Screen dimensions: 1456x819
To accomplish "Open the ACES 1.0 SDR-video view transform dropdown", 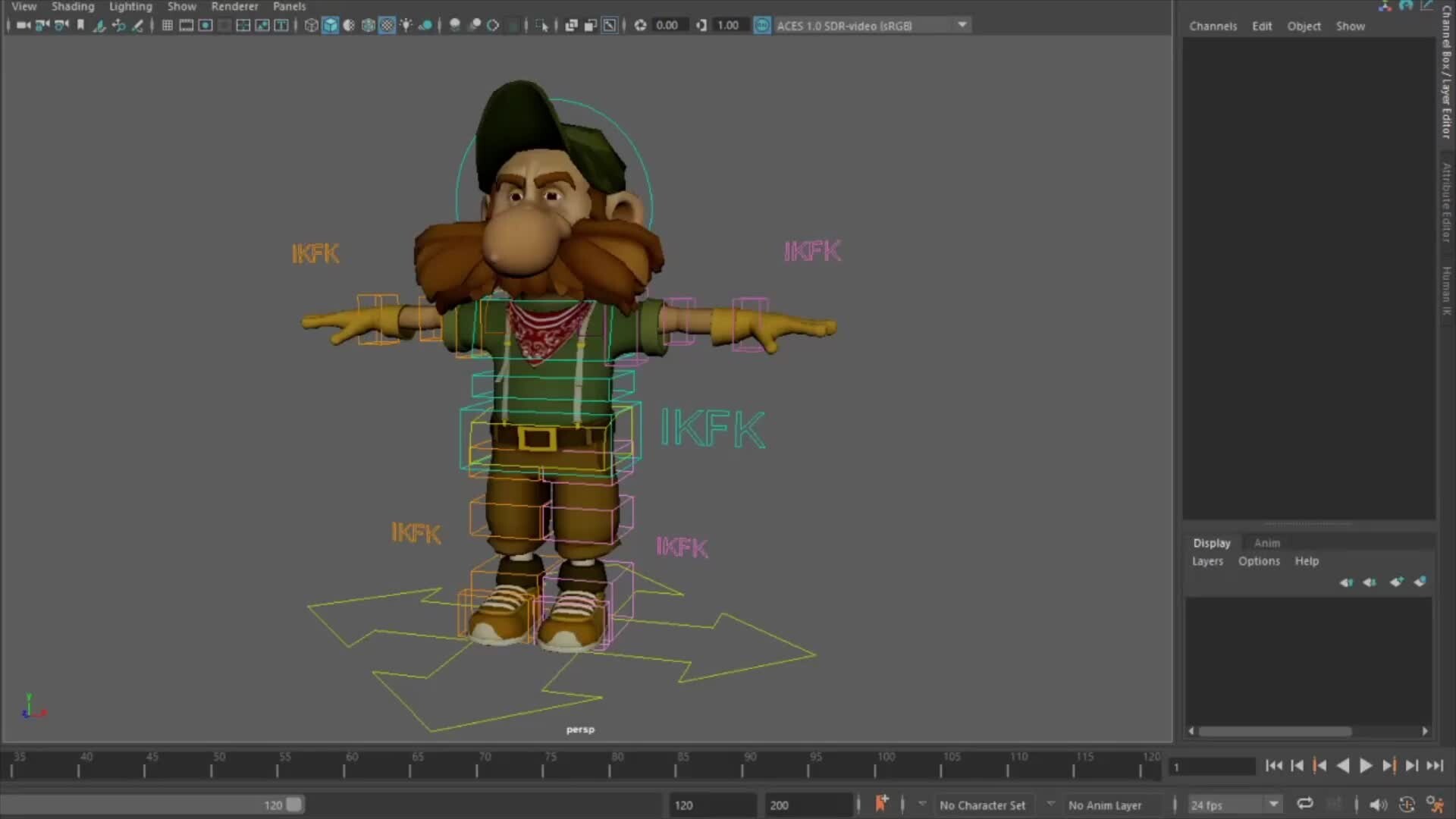I will [962, 25].
